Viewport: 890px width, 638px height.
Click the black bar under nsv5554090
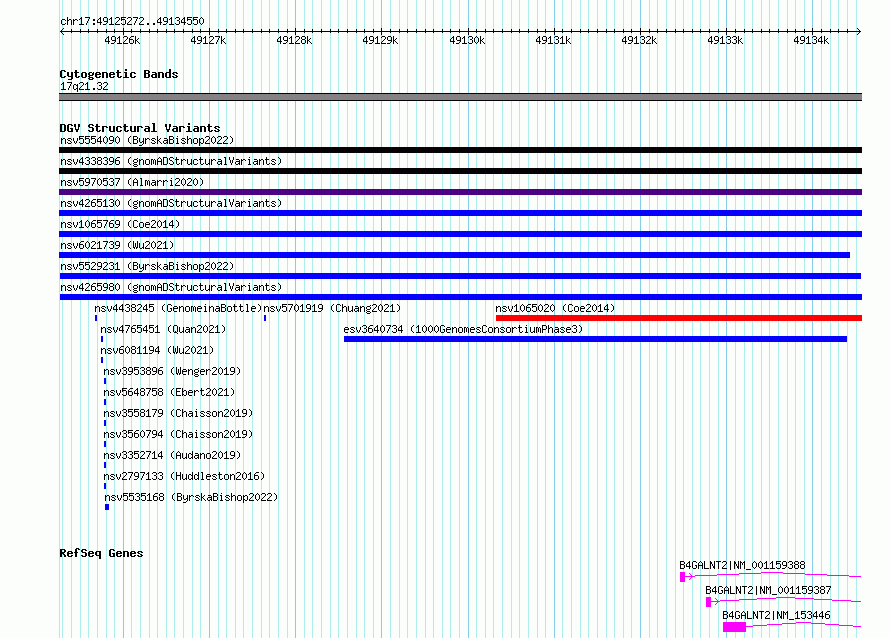(460, 150)
